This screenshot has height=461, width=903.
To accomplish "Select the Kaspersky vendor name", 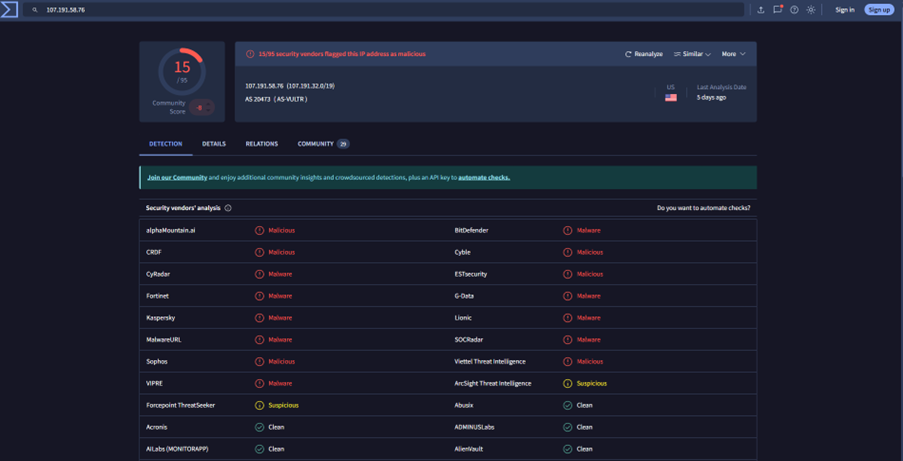I will 160,318.
